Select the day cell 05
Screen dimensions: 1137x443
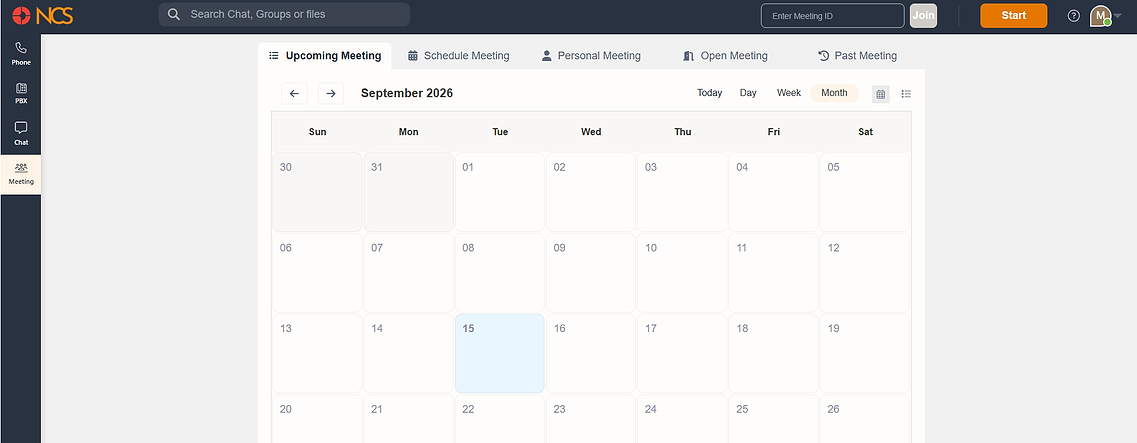865,192
